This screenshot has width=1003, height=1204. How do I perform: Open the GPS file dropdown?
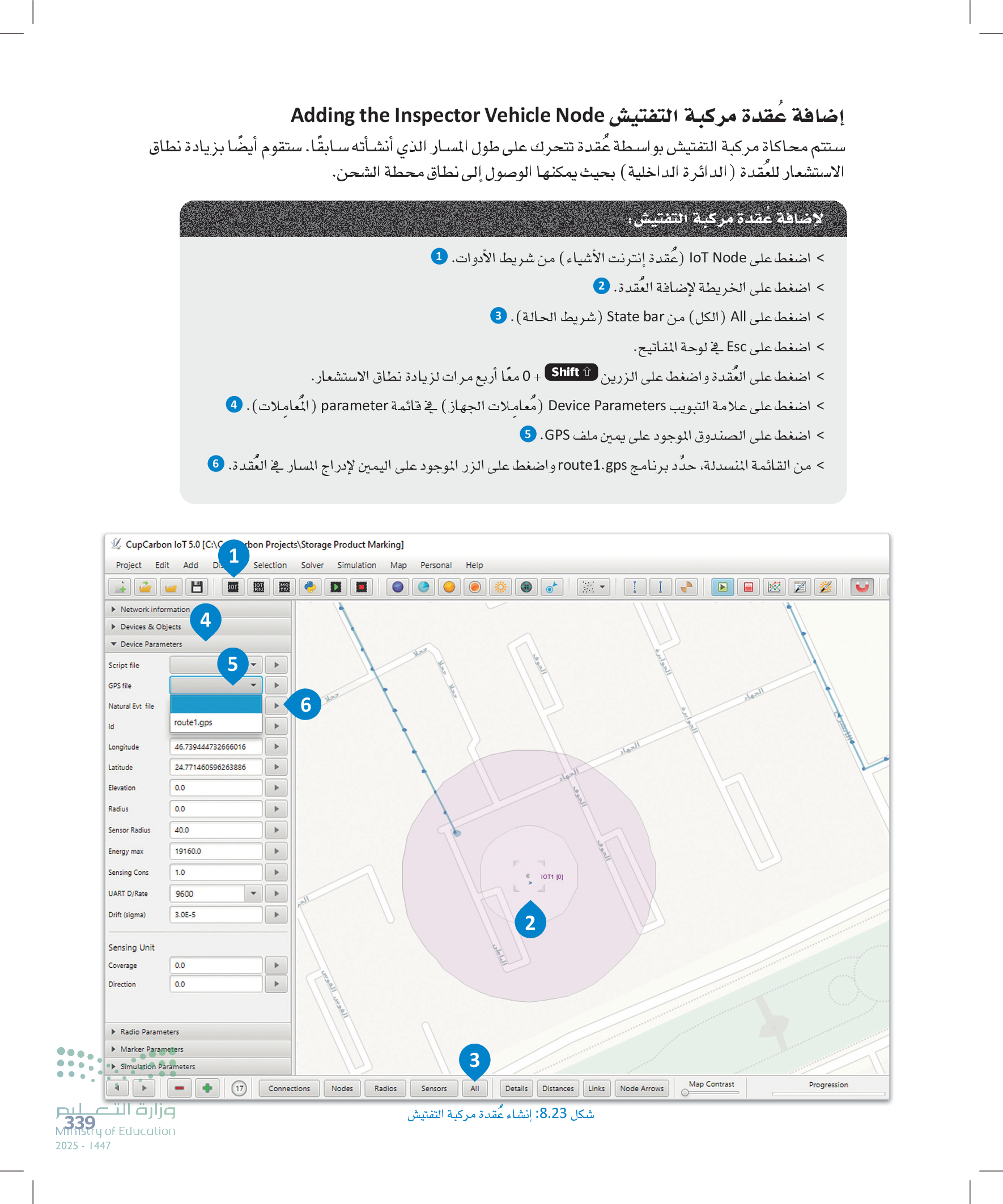253,685
